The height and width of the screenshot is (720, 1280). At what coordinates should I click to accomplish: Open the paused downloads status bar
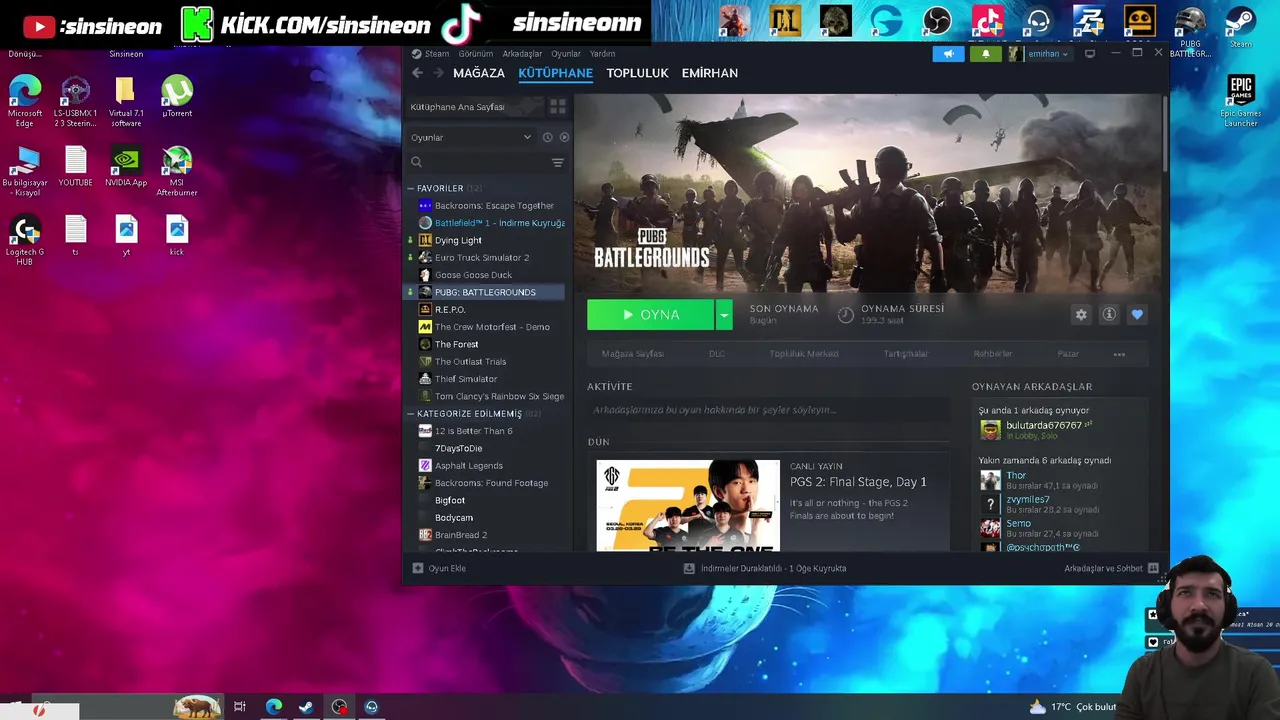pos(765,568)
